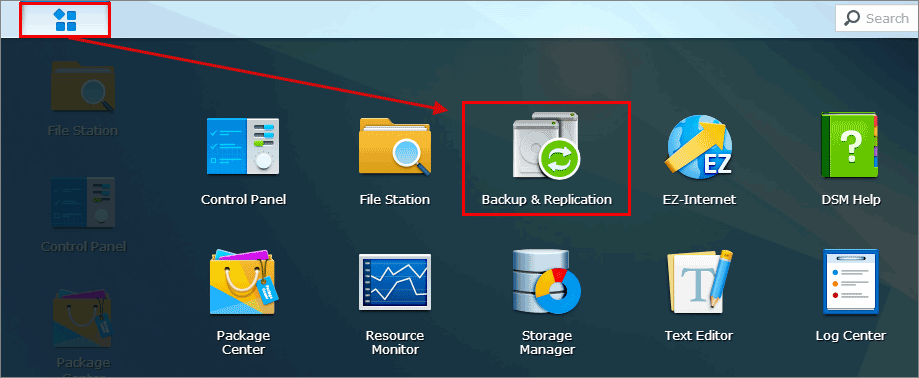This screenshot has height=378, width=919.
Task: Select the dimmed File Station desktop shortcut
Action: tap(83, 98)
